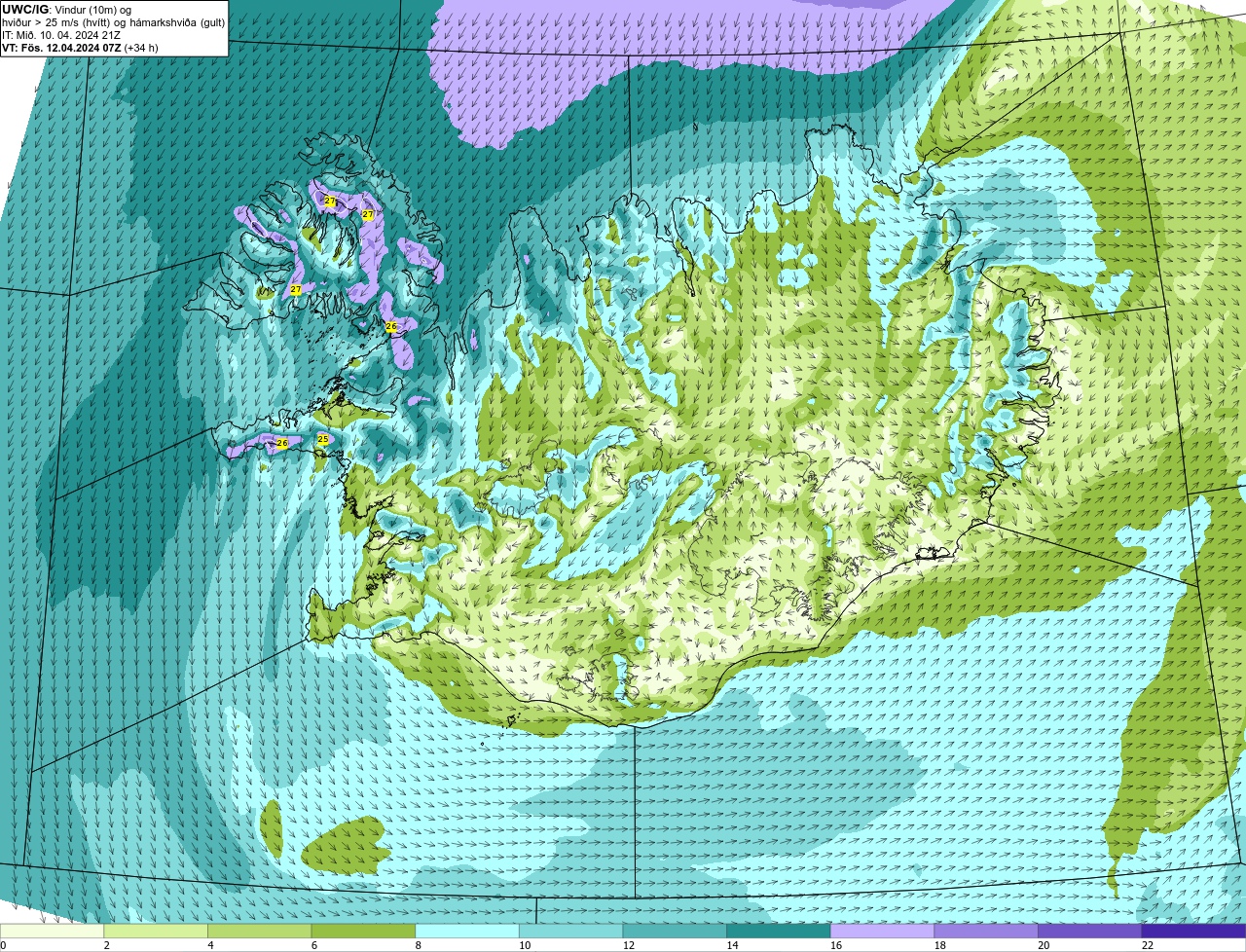The height and width of the screenshot is (952, 1246).
Task: Click the 10–12 turquoise colour scale segment
Action: coord(571,931)
